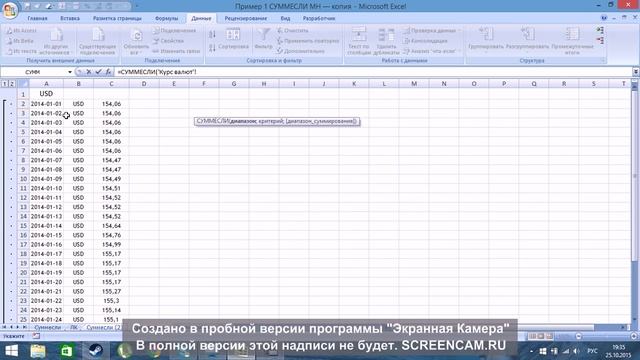The image size is (640, 360).
Task: Reapply filter (Применить повторно)
Action: pyautogui.click(x=308, y=41)
